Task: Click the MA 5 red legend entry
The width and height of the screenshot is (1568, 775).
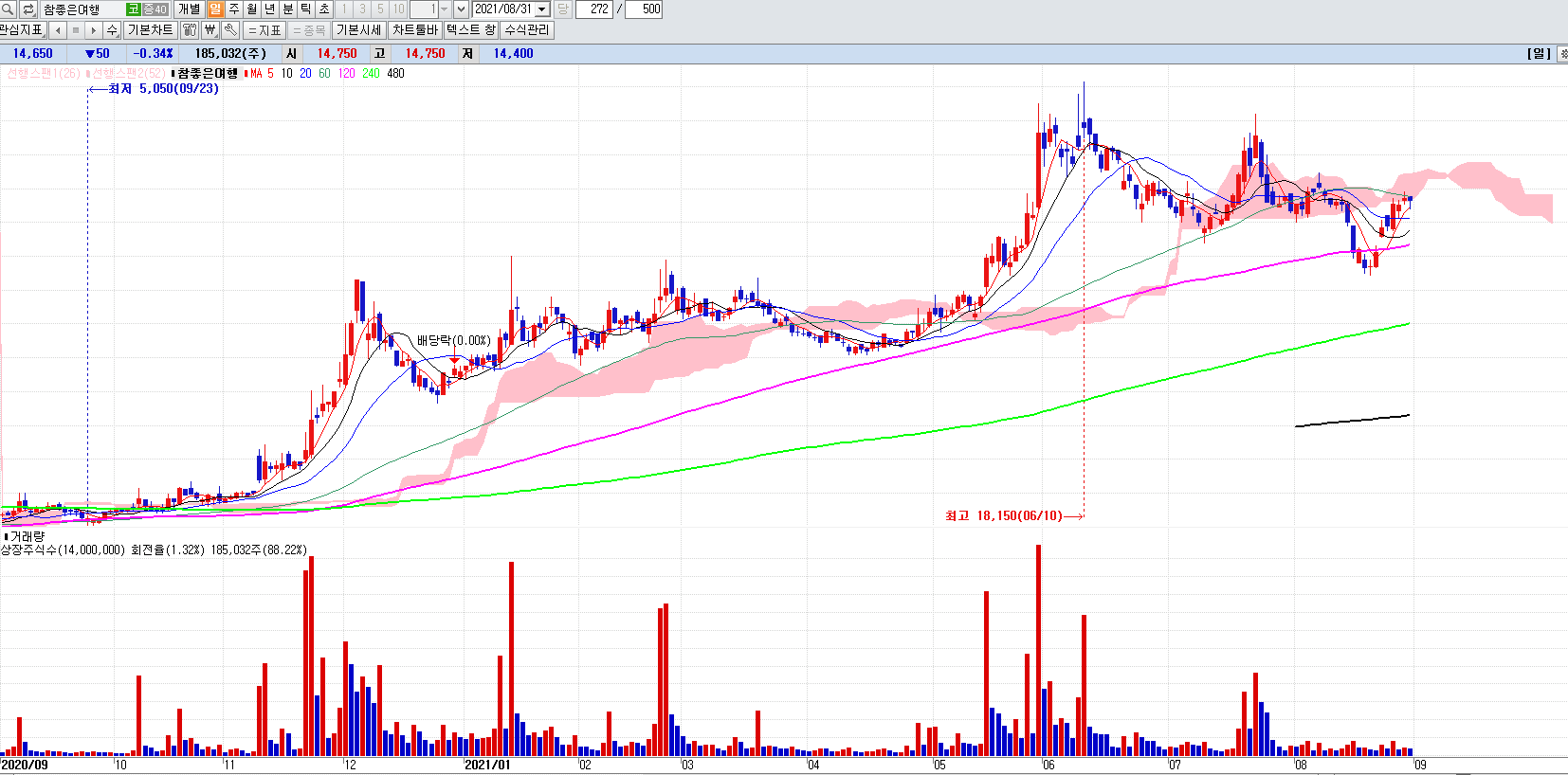Action: click(x=259, y=73)
